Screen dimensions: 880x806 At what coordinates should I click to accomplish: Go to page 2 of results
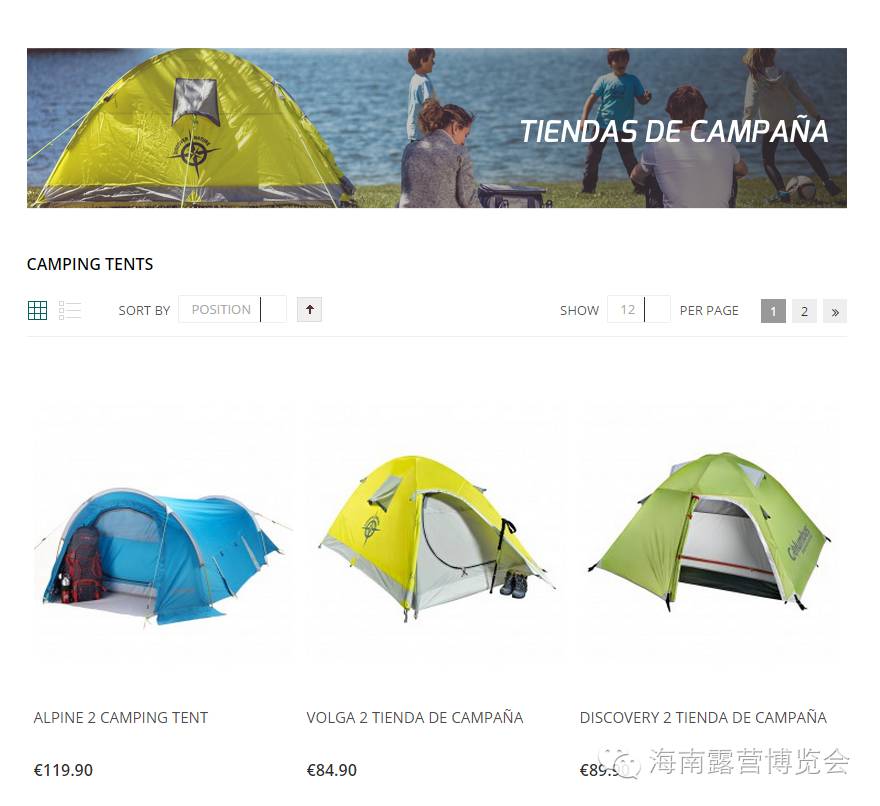(804, 312)
